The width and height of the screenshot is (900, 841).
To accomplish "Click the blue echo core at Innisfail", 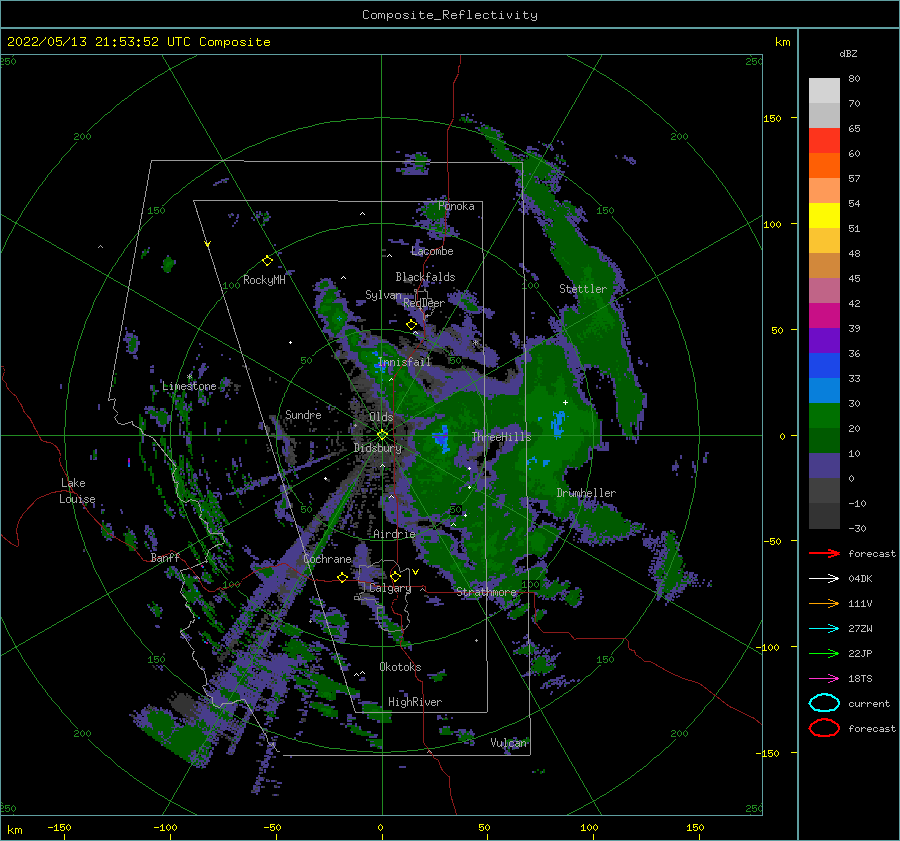I will [379, 362].
